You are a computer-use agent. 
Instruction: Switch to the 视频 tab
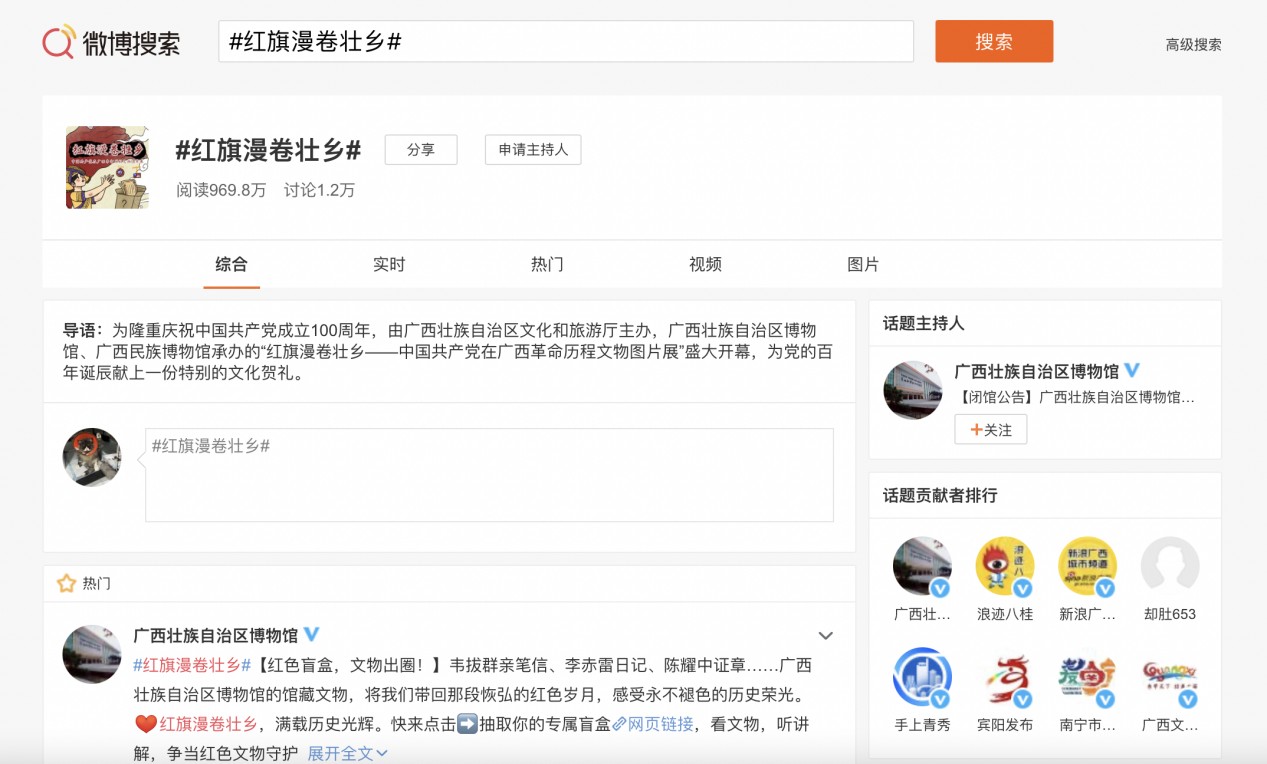pos(705,265)
